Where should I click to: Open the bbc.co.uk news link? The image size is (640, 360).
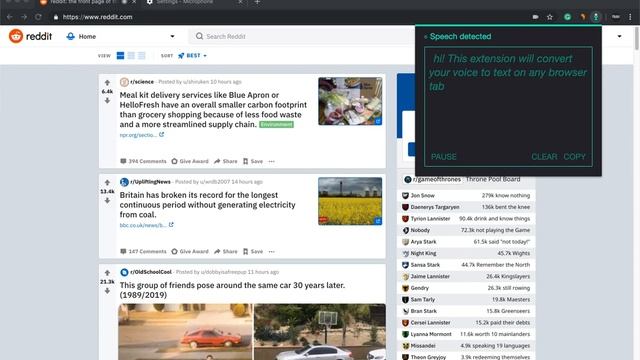(x=147, y=225)
